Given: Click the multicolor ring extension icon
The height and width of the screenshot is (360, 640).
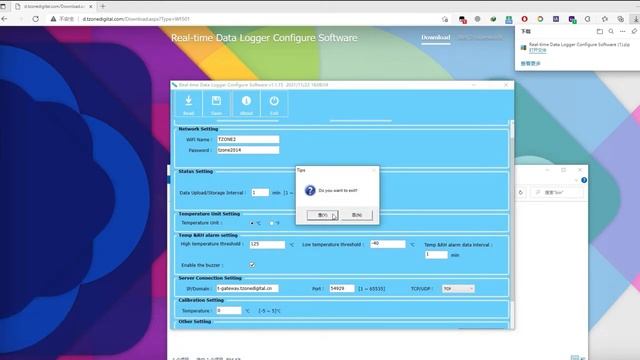Looking at the screenshot, I should pos(540,19).
